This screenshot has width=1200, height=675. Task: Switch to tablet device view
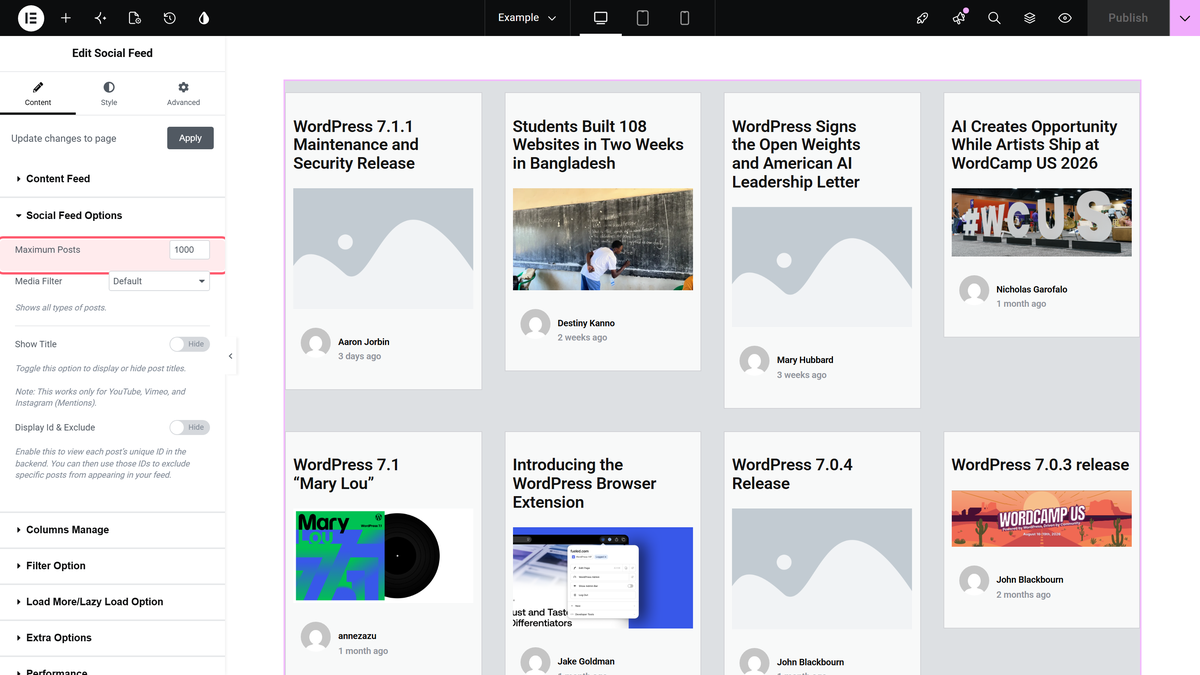click(x=643, y=18)
